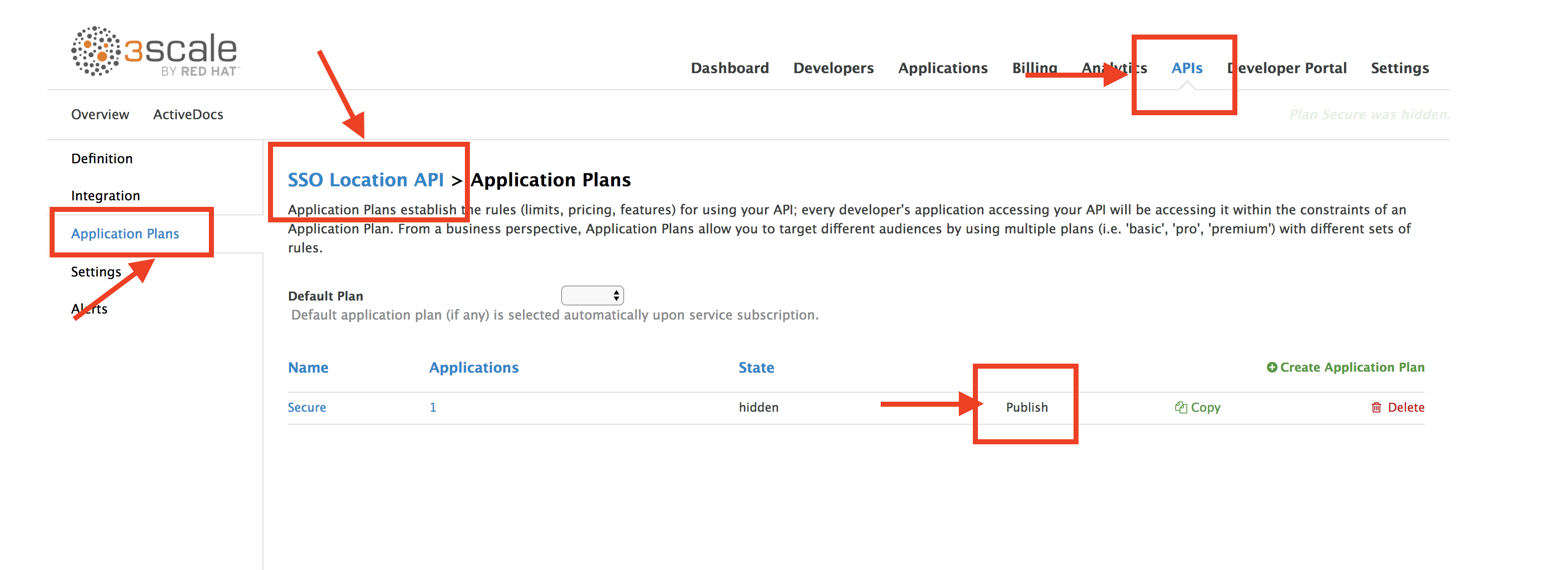This screenshot has width=1568, height=570.
Task: Click the 3scale by Red Hat logo
Action: pos(155,52)
